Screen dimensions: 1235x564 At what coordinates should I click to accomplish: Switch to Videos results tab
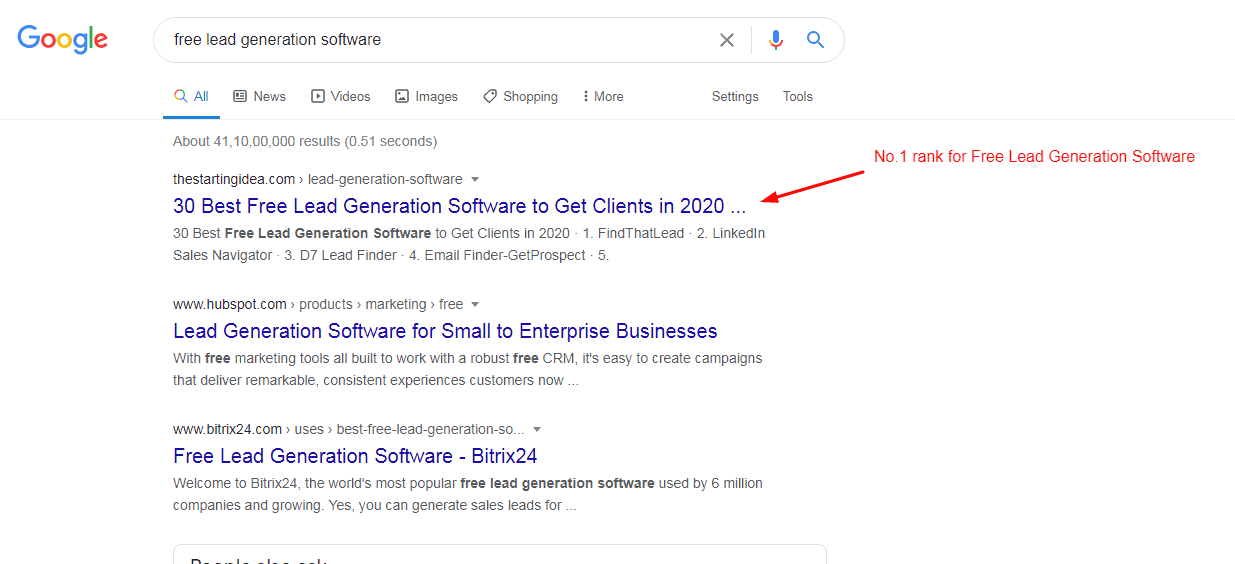click(x=340, y=97)
